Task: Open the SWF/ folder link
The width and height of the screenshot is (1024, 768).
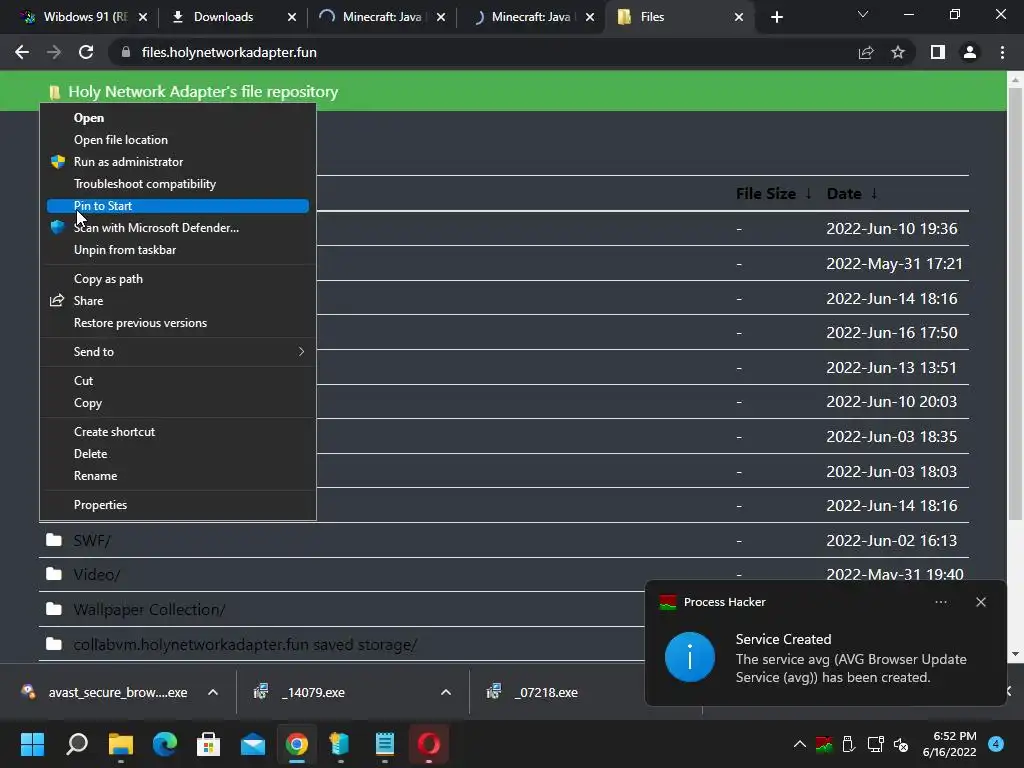Action: (x=92, y=541)
